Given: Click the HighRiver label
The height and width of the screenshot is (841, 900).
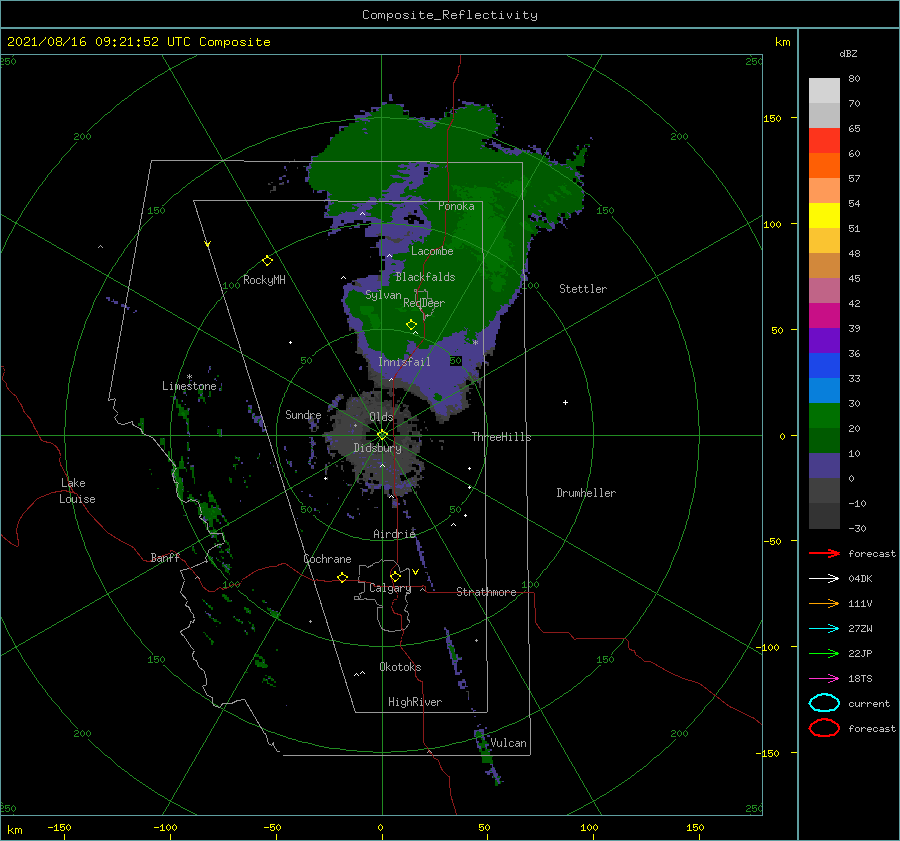Looking at the screenshot, I should [415, 702].
